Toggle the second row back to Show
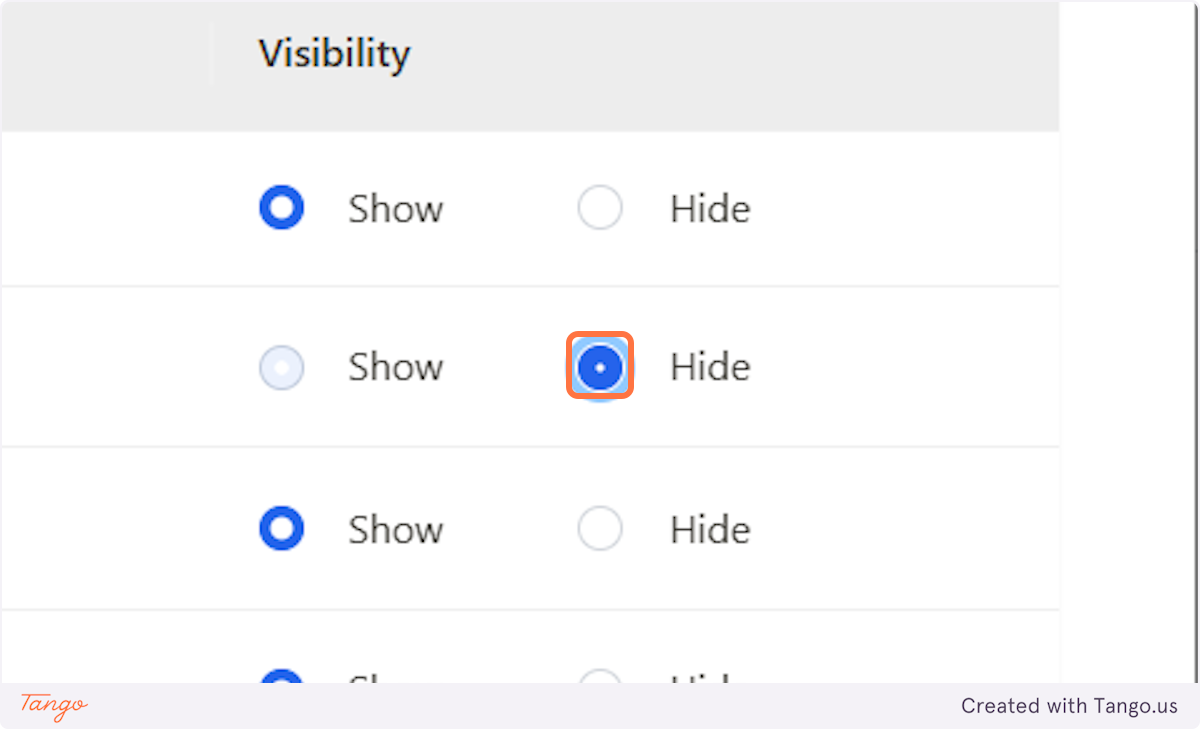This screenshot has height=729, width=1200. tap(282, 367)
